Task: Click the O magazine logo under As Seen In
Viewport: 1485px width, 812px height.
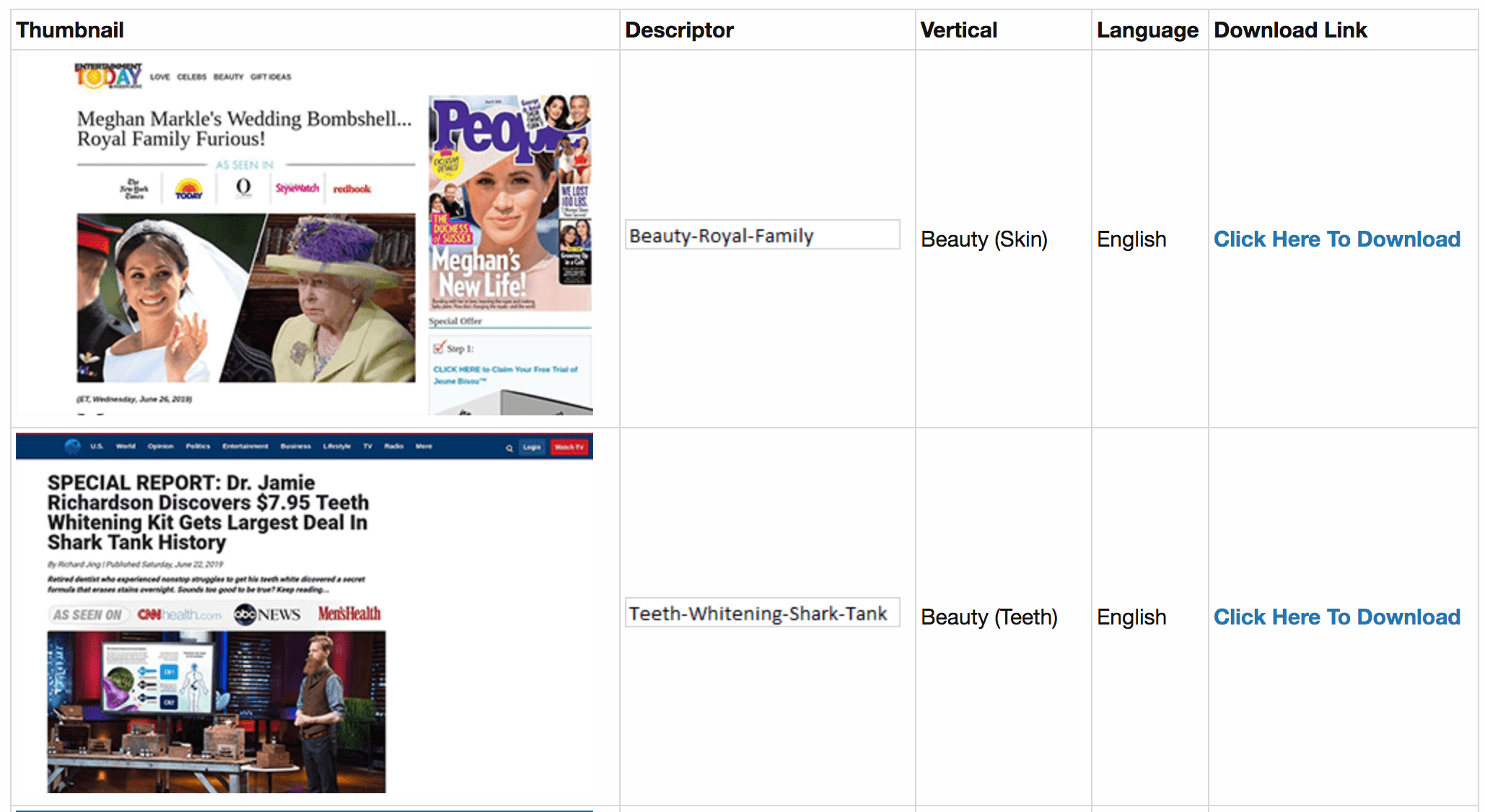Action: click(244, 187)
